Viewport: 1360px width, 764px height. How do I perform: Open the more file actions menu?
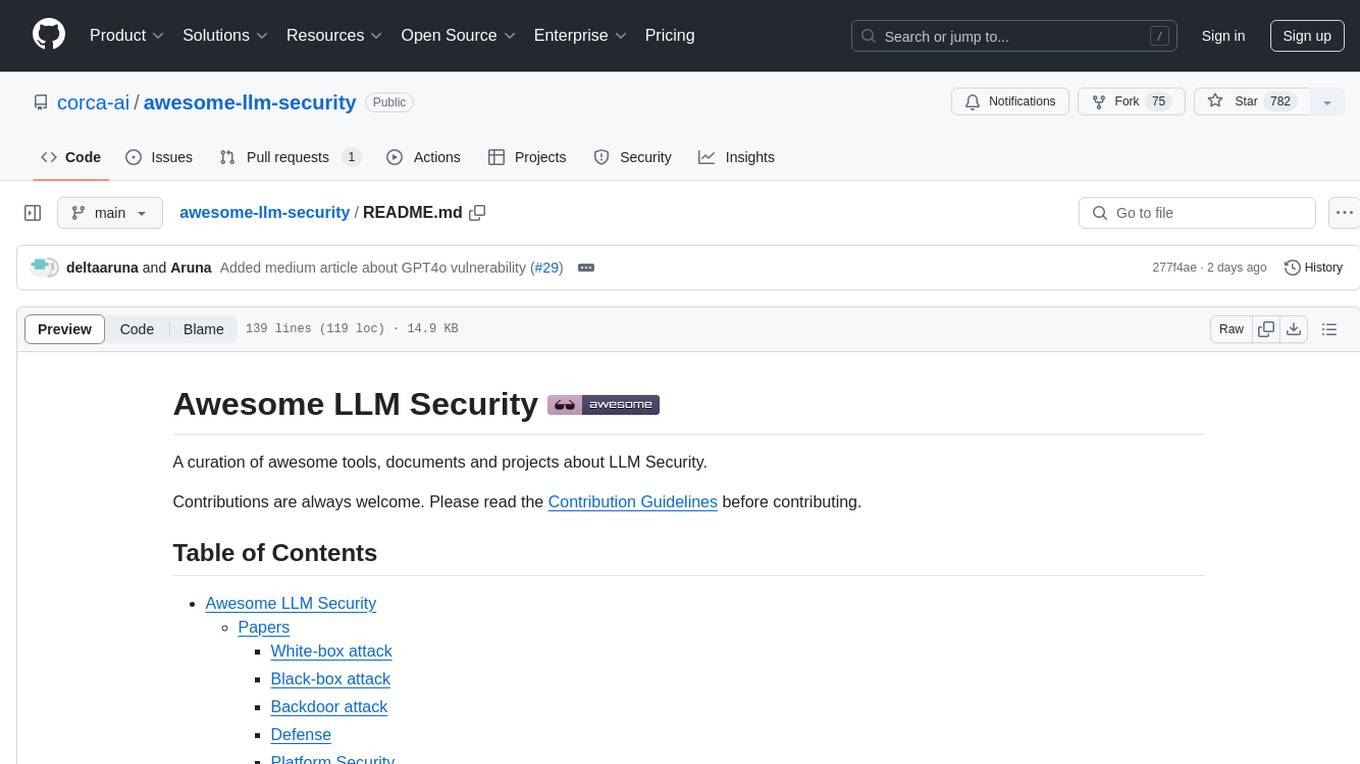(1344, 213)
